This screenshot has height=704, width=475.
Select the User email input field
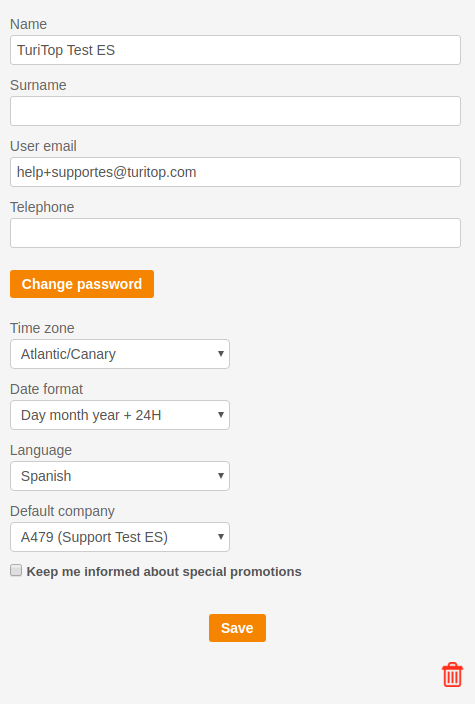click(235, 172)
